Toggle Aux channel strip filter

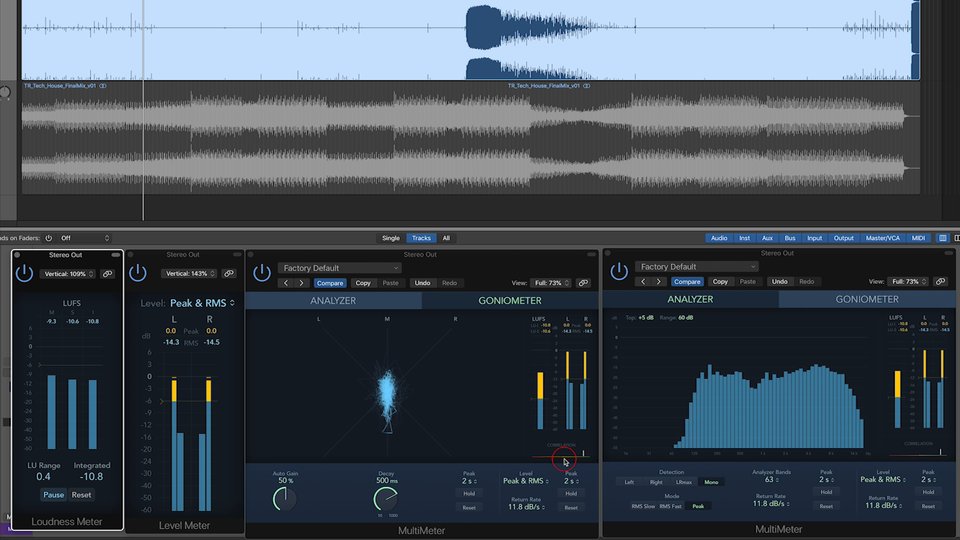tap(767, 238)
